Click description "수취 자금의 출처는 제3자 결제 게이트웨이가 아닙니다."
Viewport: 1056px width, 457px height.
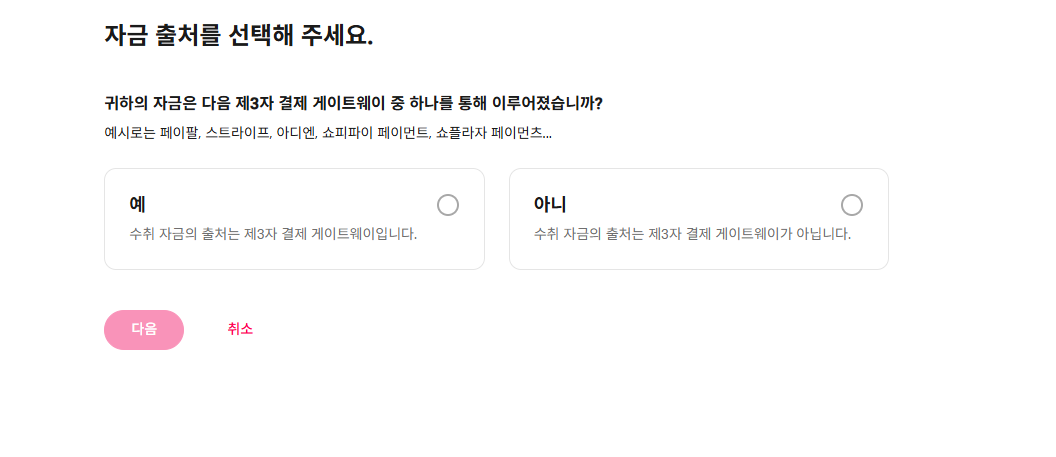692,234
